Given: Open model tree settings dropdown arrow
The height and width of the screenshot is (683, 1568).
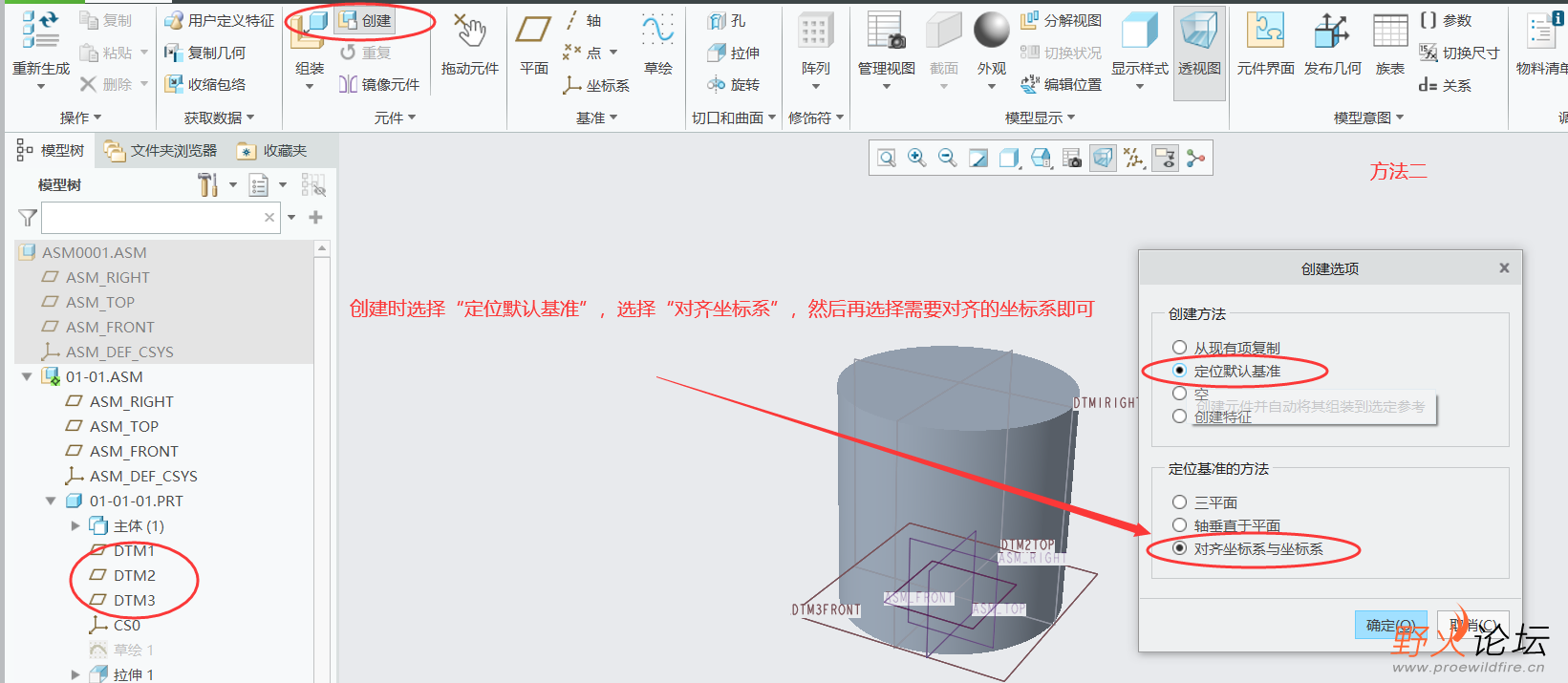Looking at the screenshot, I should tap(232, 185).
